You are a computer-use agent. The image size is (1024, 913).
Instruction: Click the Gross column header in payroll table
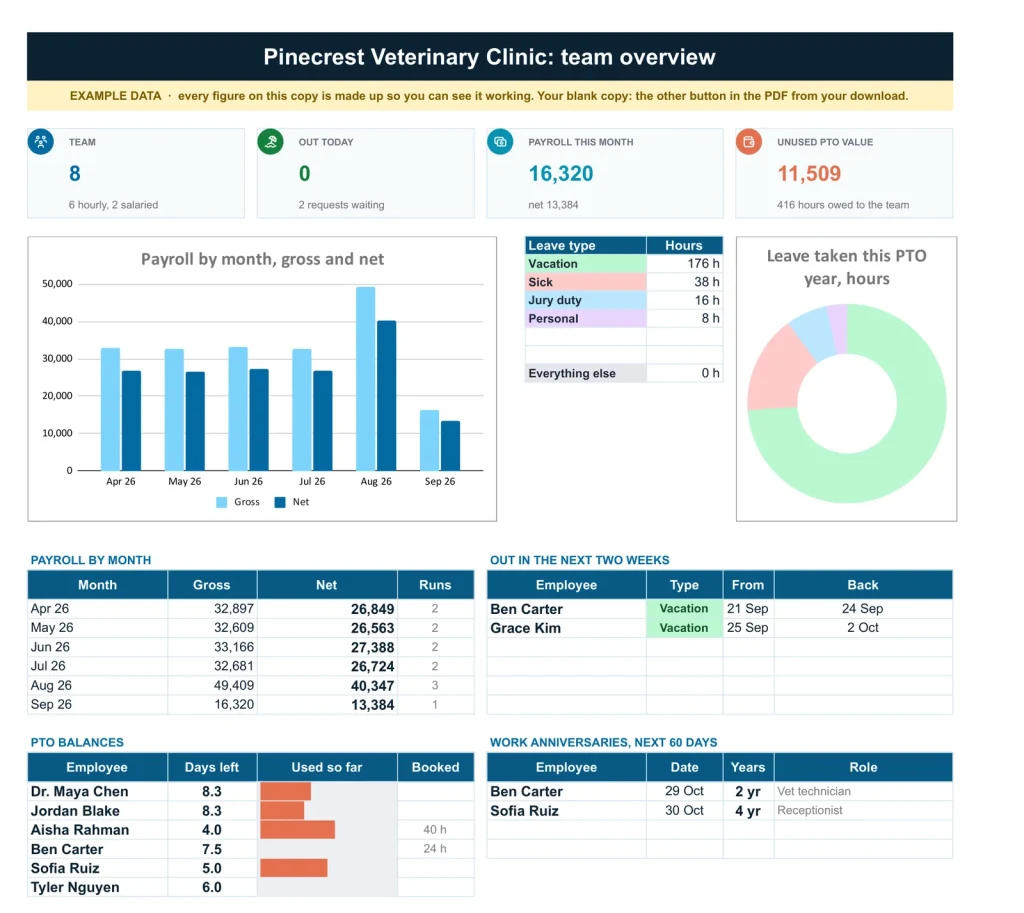click(x=212, y=585)
